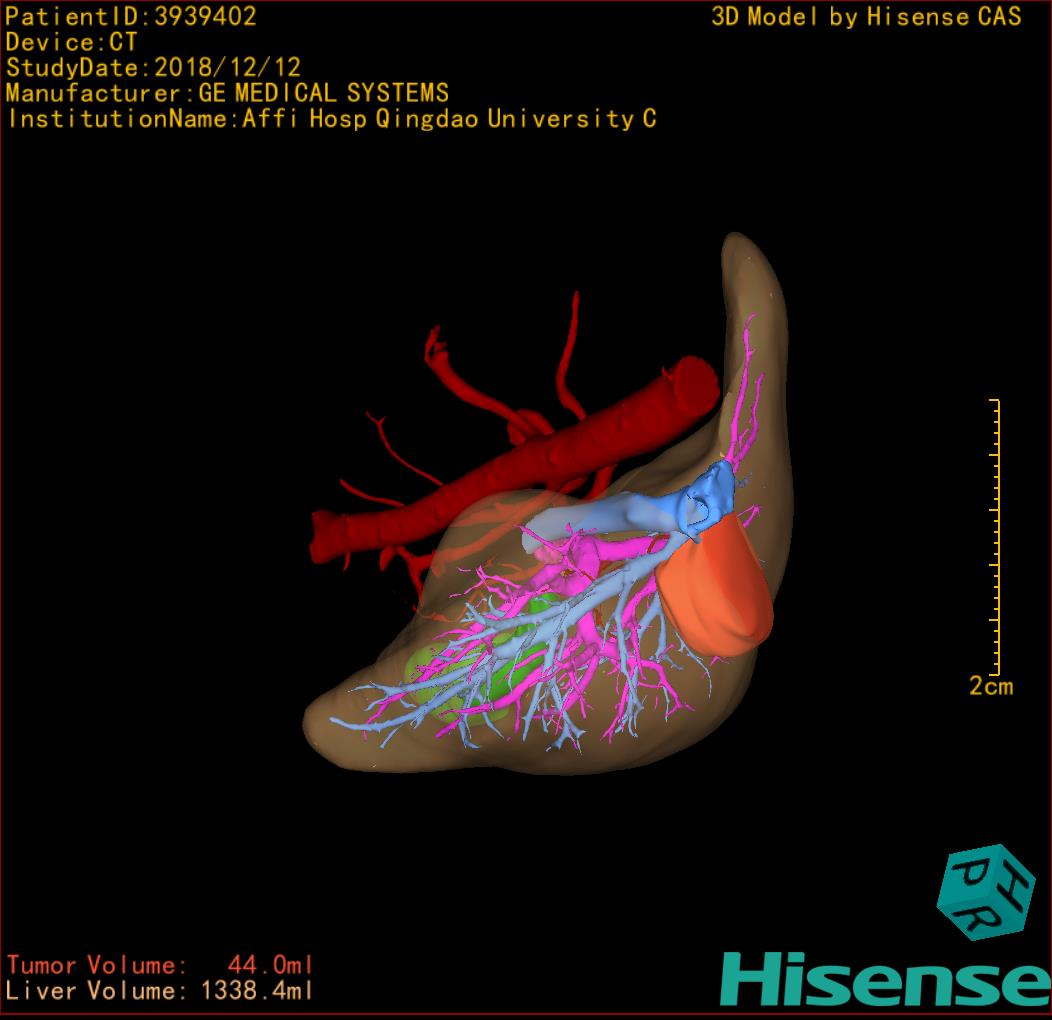Image resolution: width=1052 pixels, height=1020 pixels.
Task: Click the 3D Model by Hisense CAS text
Action: pos(866,16)
